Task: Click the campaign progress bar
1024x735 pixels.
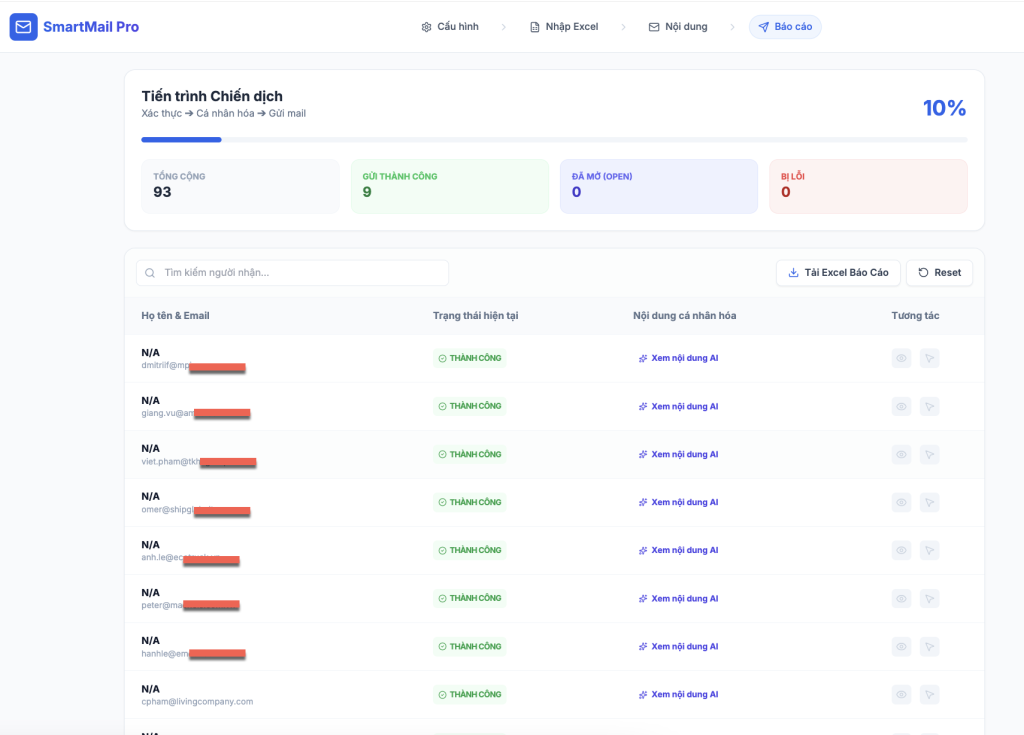Action: (x=554, y=140)
